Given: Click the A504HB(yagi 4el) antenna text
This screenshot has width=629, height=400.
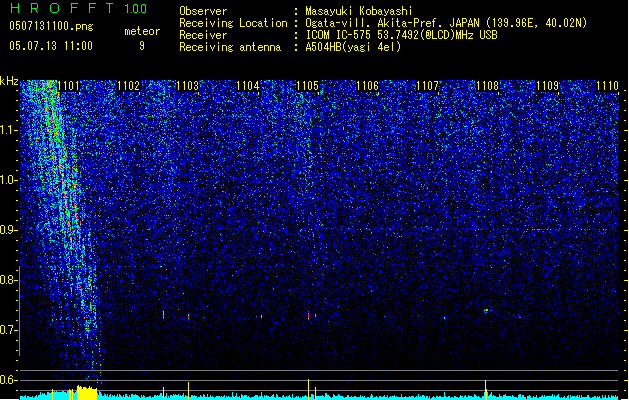Looking at the screenshot, I should tap(353, 47).
